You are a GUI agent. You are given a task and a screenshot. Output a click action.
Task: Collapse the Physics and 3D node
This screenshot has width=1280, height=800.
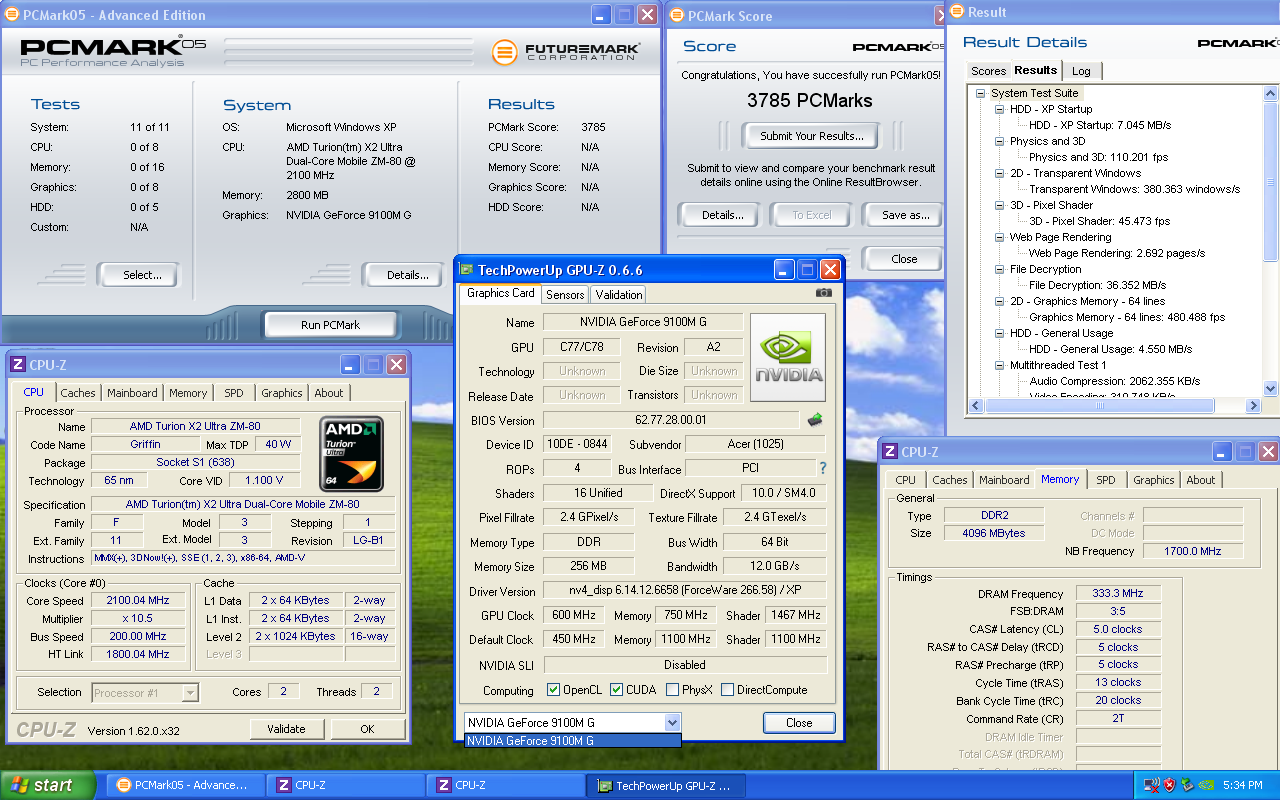tap(999, 141)
